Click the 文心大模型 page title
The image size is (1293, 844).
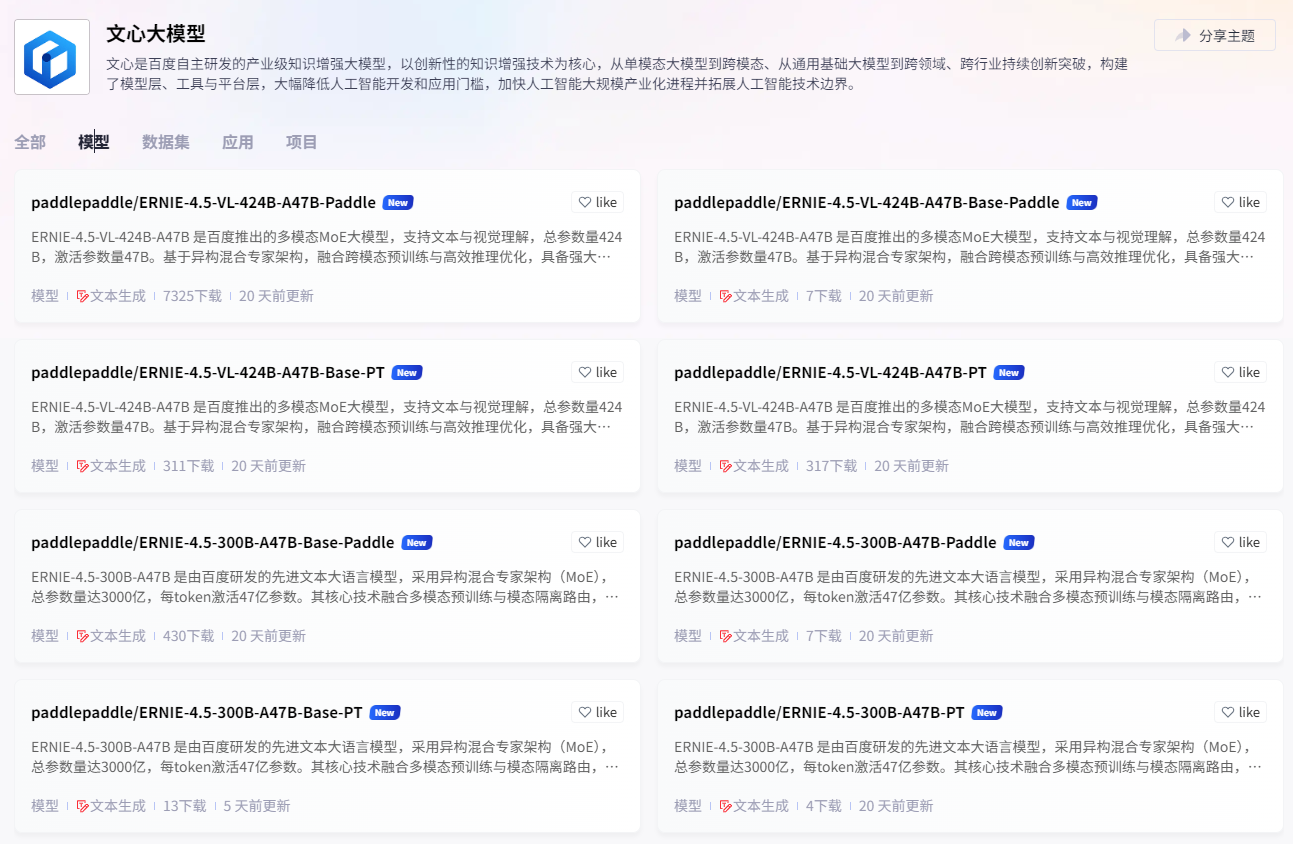click(156, 33)
